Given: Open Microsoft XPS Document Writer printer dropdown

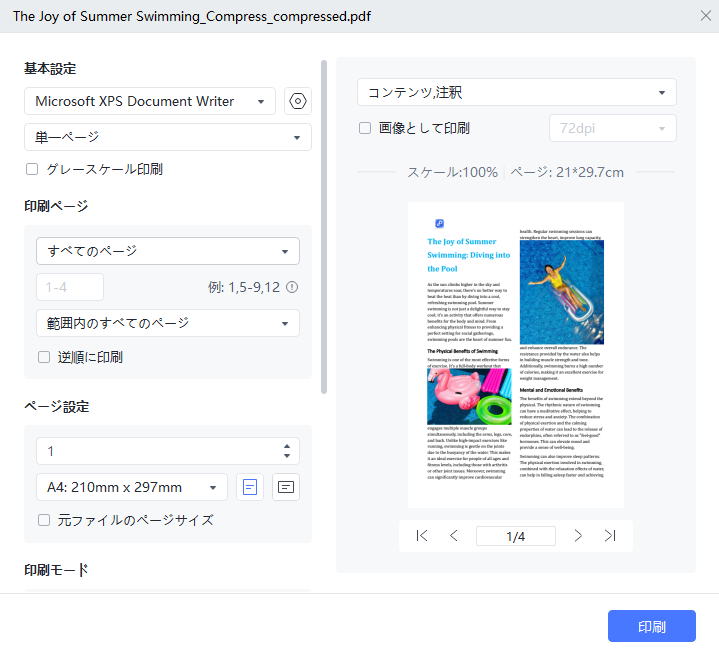Looking at the screenshot, I should (149, 101).
